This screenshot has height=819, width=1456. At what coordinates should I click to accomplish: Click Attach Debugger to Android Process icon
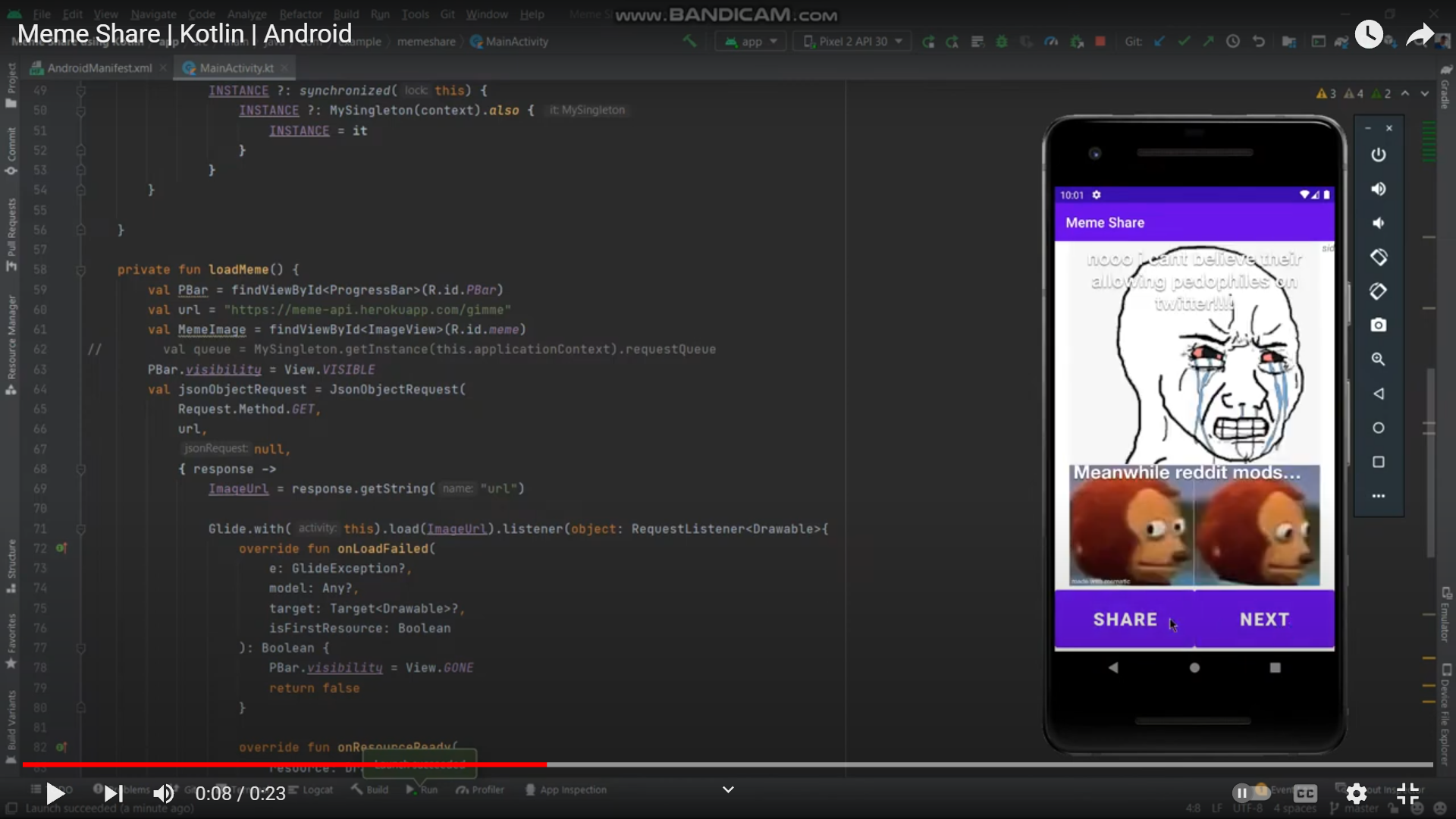click(x=1076, y=42)
